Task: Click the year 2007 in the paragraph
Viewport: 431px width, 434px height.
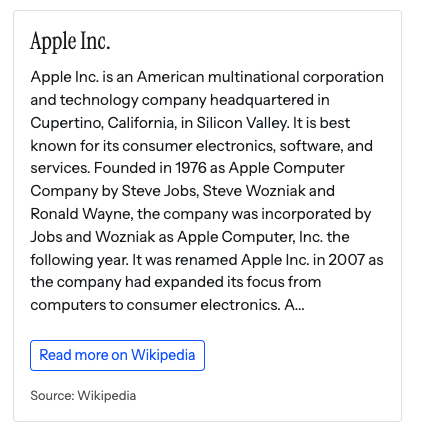Action: (347, 260)
